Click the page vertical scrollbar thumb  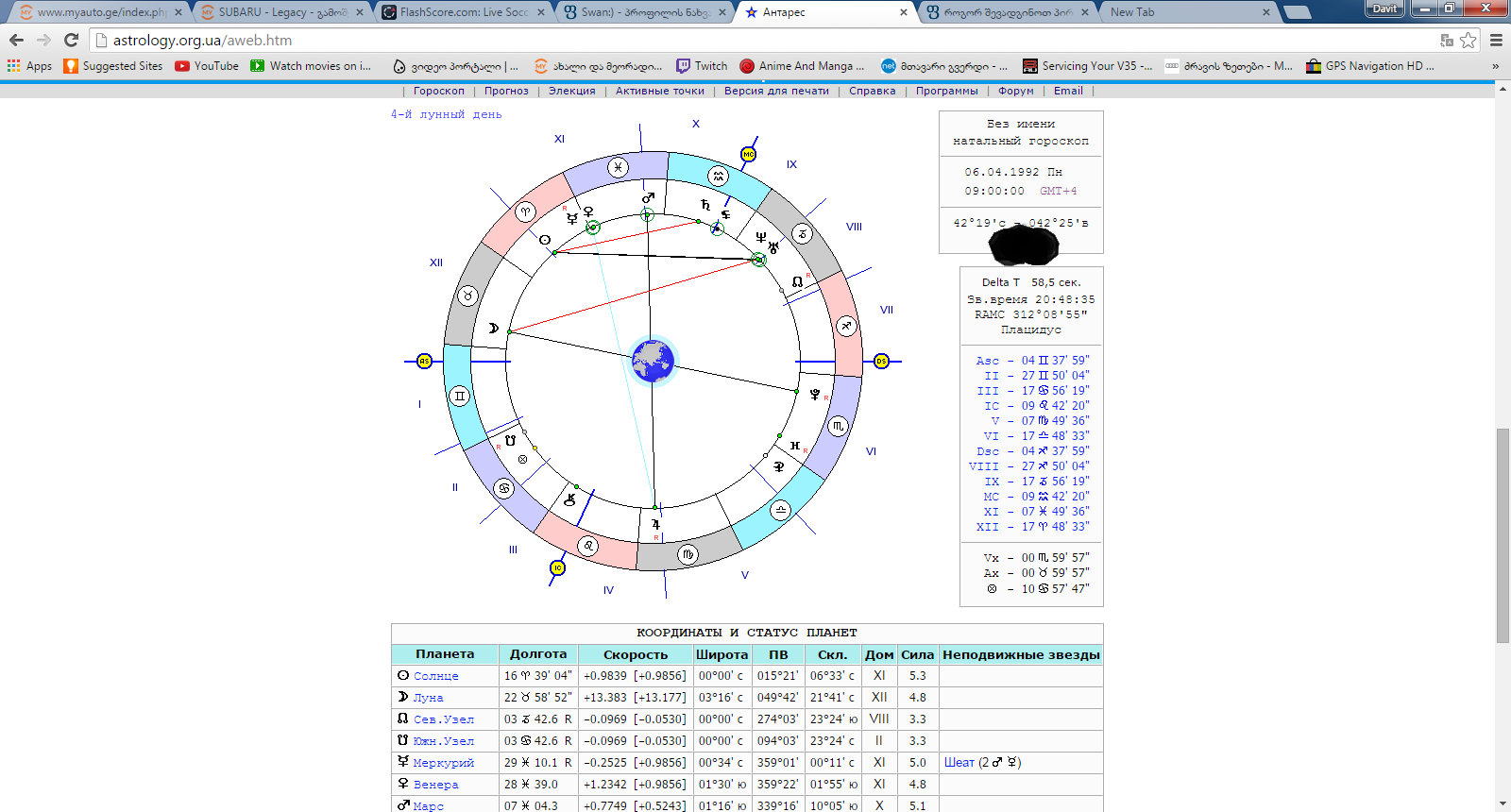click(x=1503, y=535)
